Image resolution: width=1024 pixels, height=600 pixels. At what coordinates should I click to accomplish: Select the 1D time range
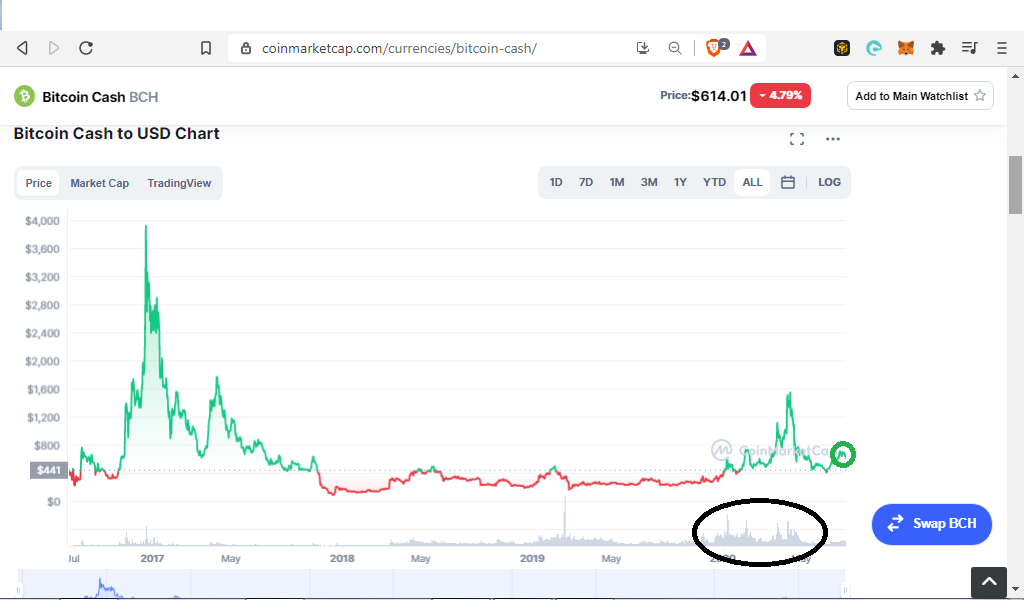[x=556, y=182]
